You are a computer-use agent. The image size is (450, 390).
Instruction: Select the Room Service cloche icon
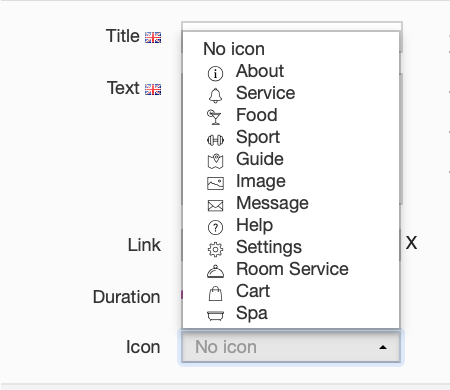point(215,271)
